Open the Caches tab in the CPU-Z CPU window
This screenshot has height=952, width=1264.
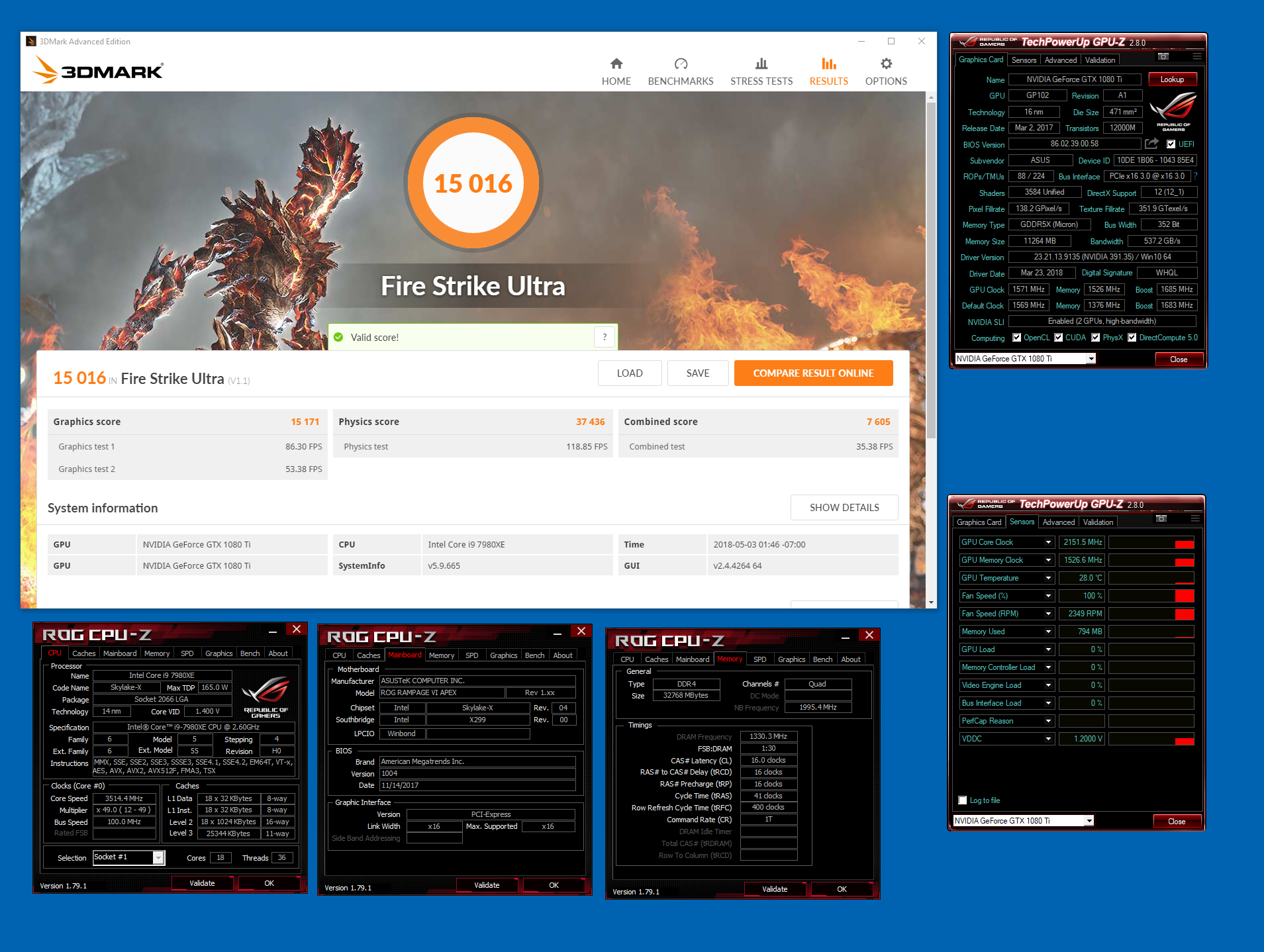[83, 653]
